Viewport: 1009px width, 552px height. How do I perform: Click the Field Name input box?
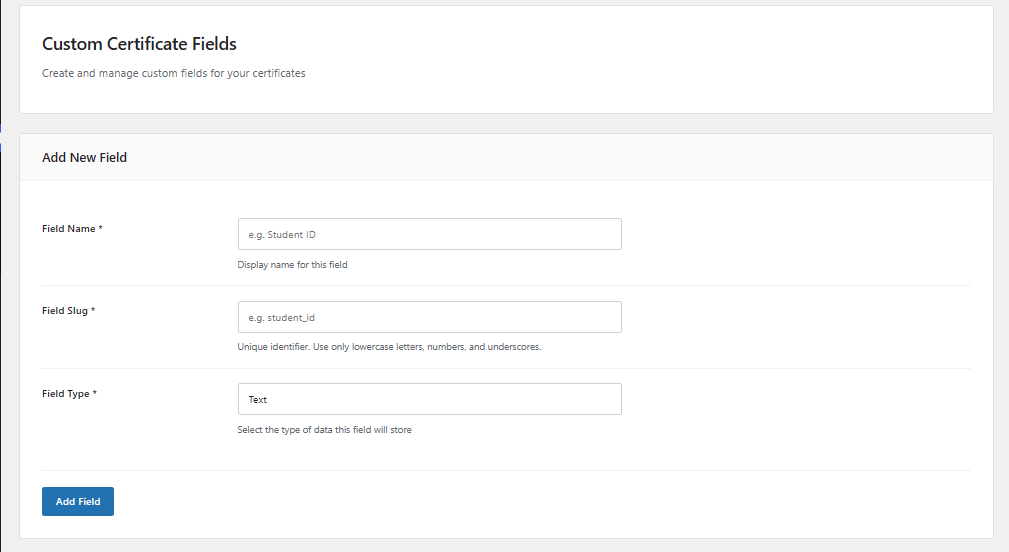click(x=429, y=234)
